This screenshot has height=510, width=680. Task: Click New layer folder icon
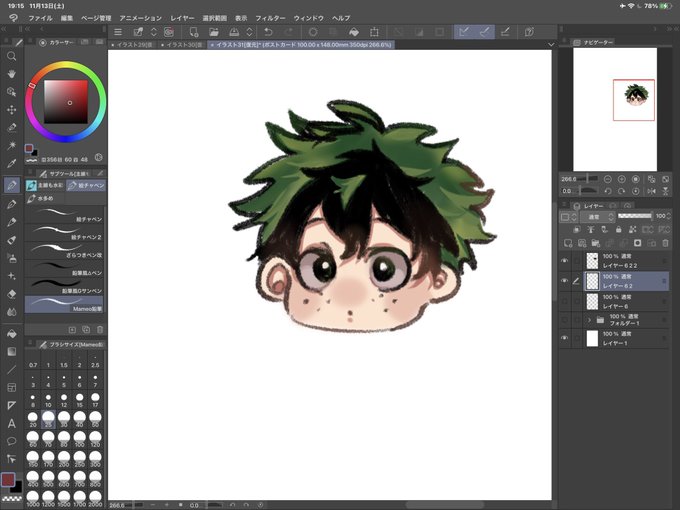click(595, 243)
